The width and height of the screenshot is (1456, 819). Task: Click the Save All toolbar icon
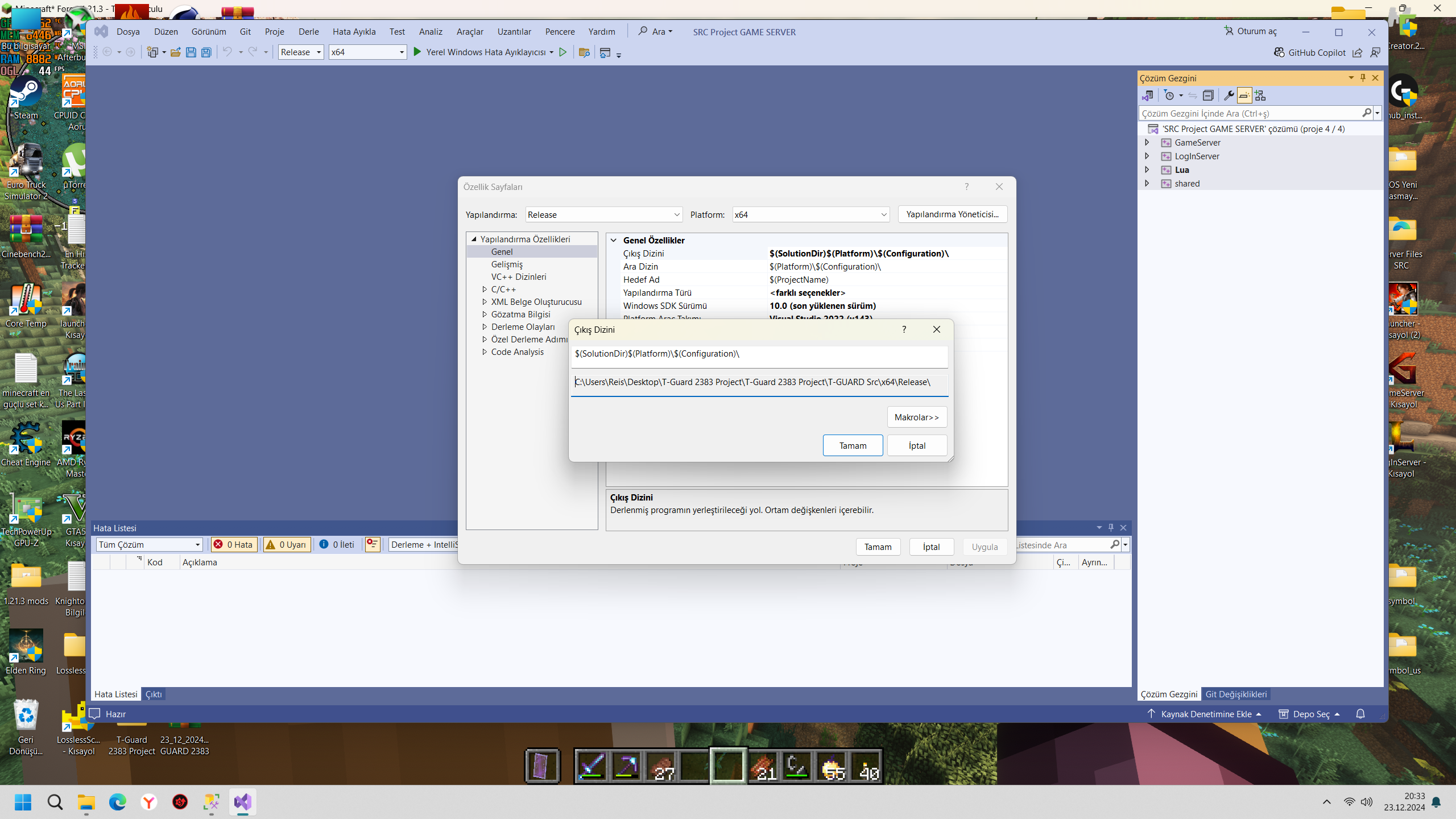206,52
